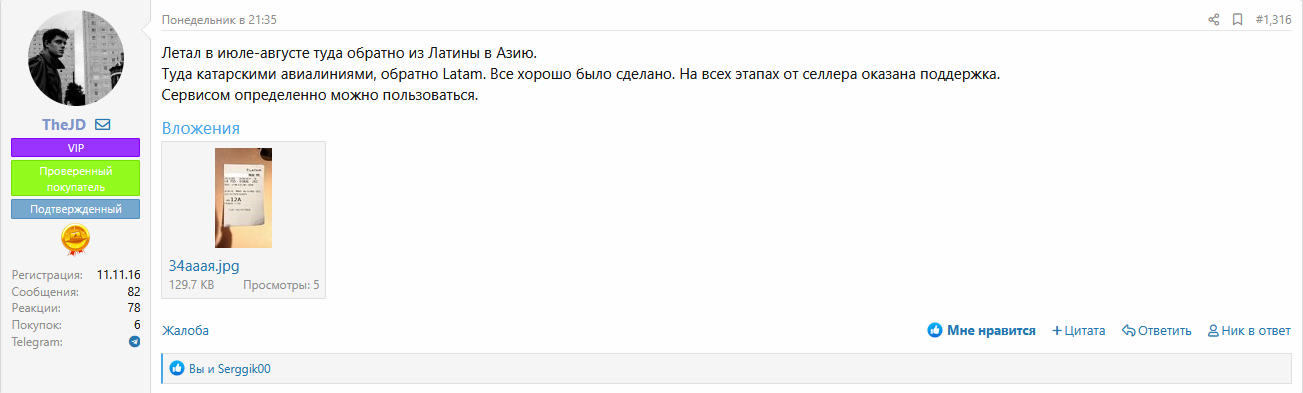
Task: Click the Ответить reply button
Action: (x=1157, y=331)
